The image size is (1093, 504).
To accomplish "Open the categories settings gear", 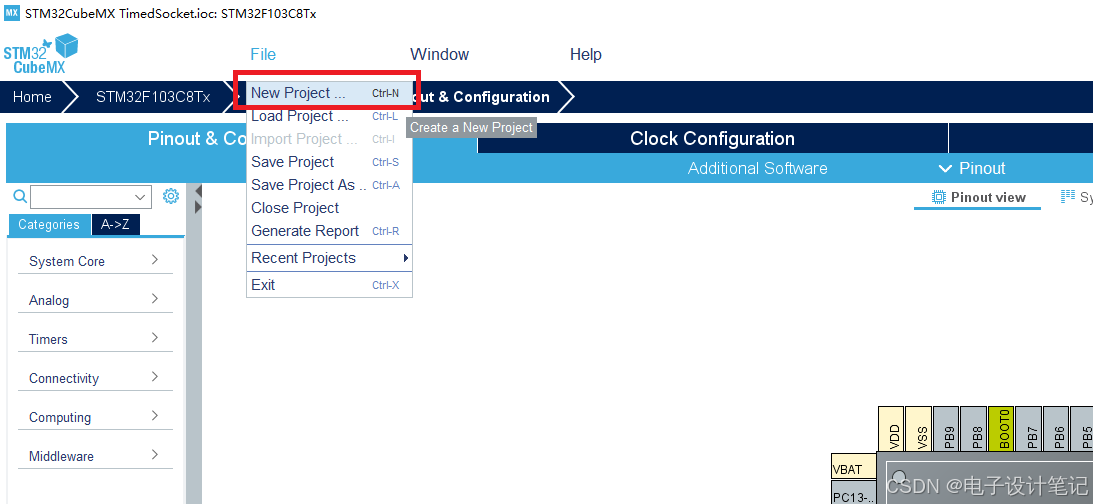I will coord(171,197).
